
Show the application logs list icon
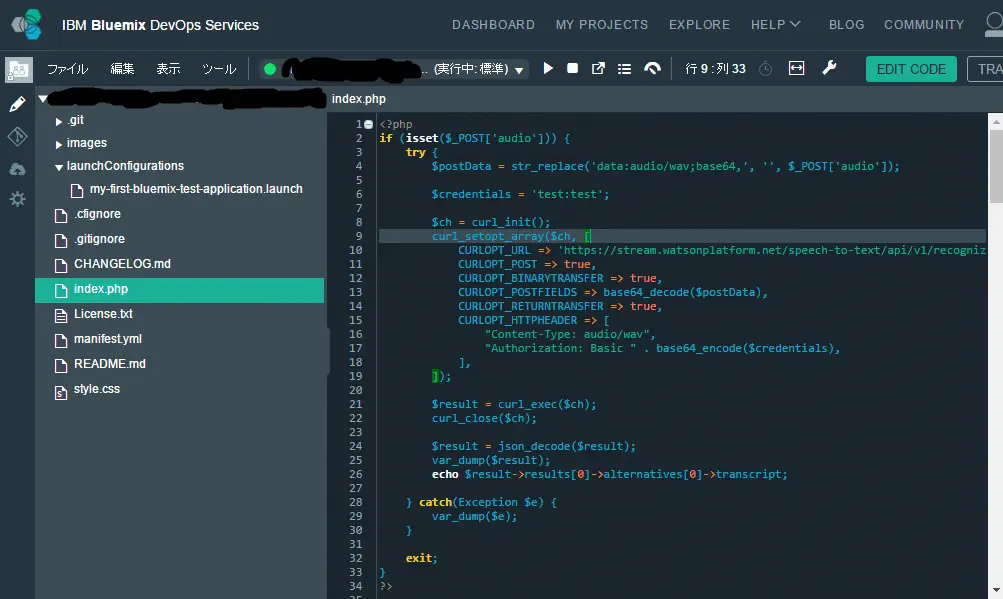[624, 69]
